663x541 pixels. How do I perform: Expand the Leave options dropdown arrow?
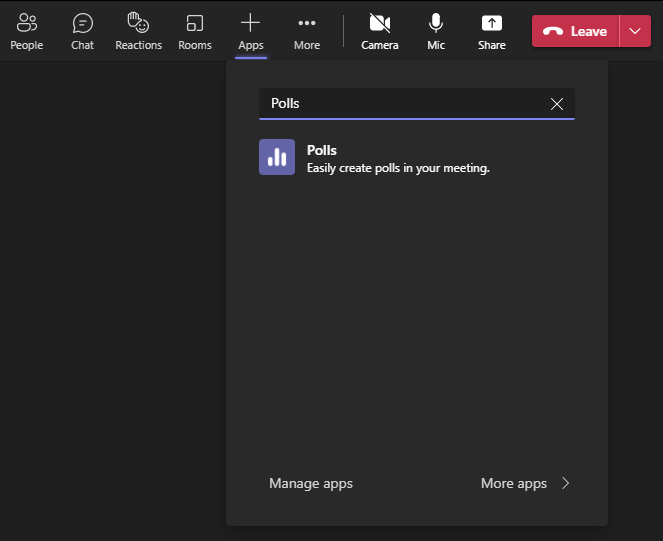click(635, 31)
